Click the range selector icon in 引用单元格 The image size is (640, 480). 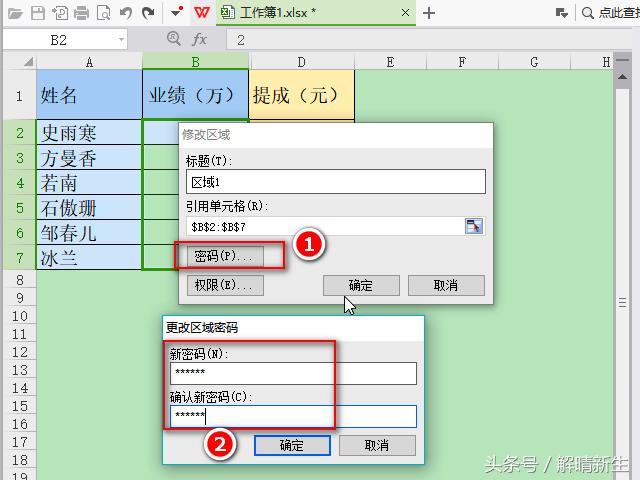point(474,226)
